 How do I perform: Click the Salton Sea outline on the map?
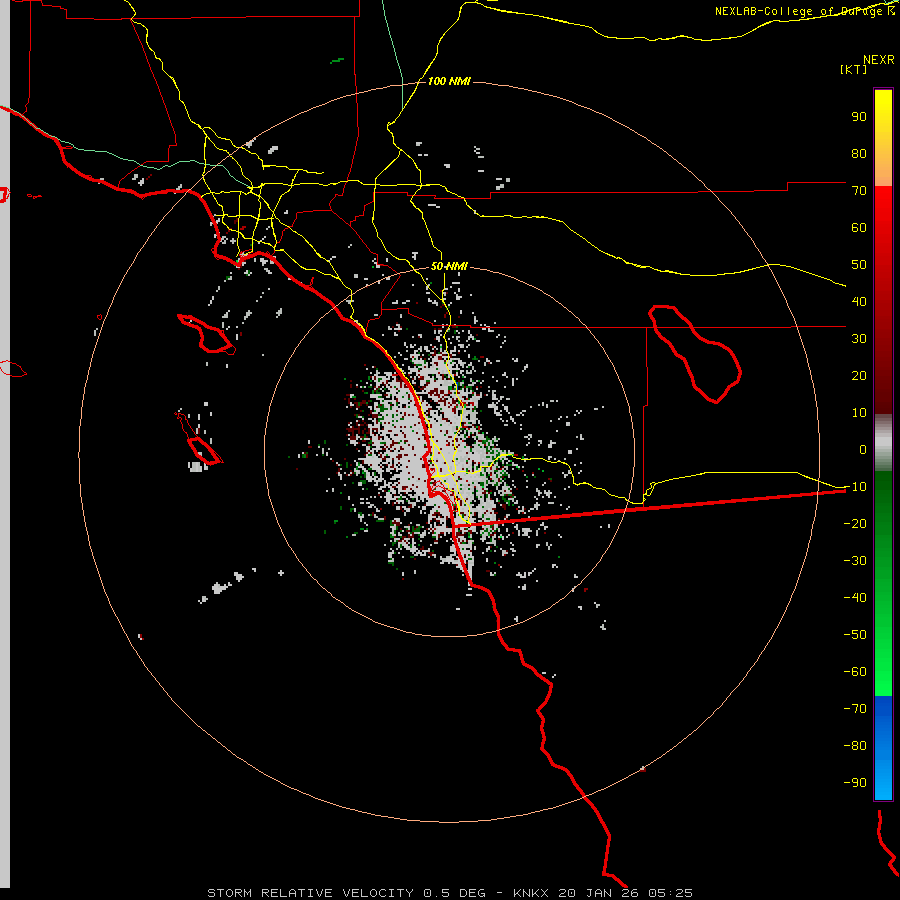tap(695, 353)
